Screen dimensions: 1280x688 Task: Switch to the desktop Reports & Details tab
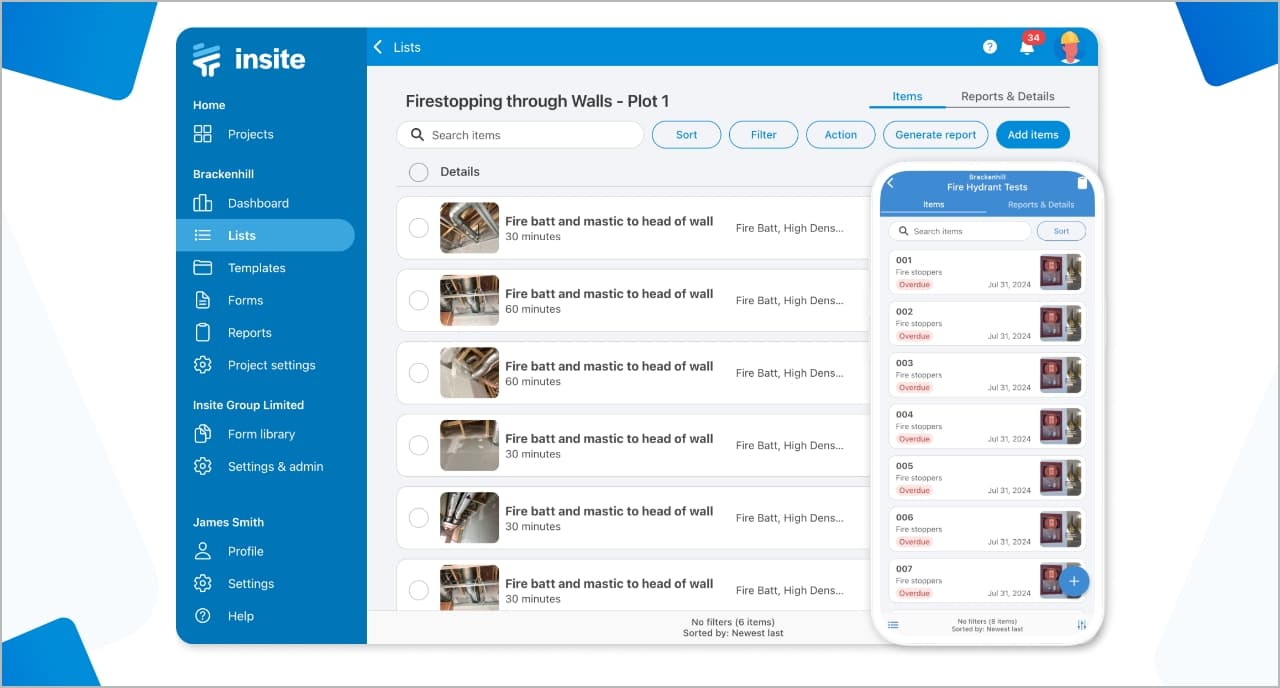pyautogui.click(x=1008, y=97)
